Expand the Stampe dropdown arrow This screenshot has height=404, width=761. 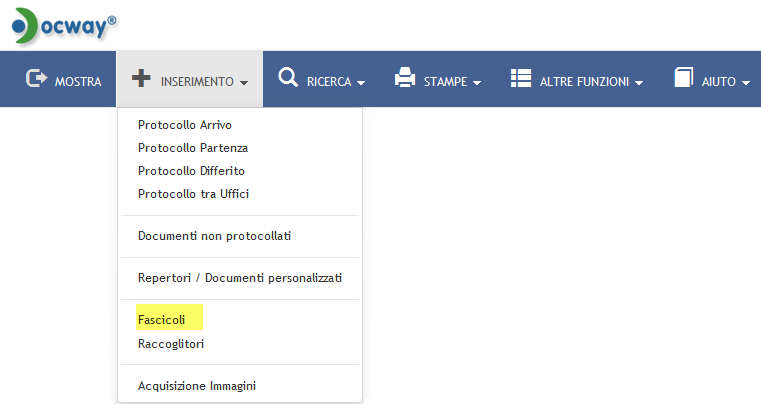coord(477,82)
